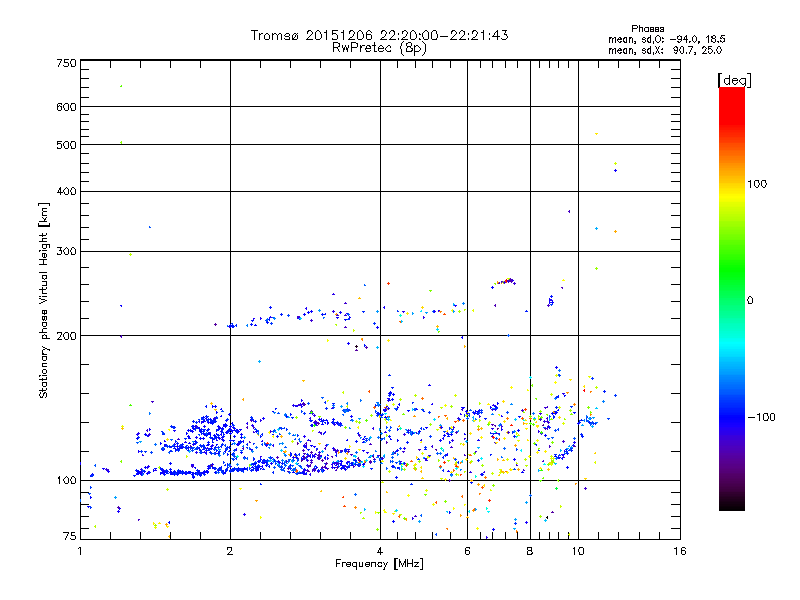The width and height of the screenshot is (800, 600).
Task: Click the y-axis label '75'
Action: coord(70,536)
